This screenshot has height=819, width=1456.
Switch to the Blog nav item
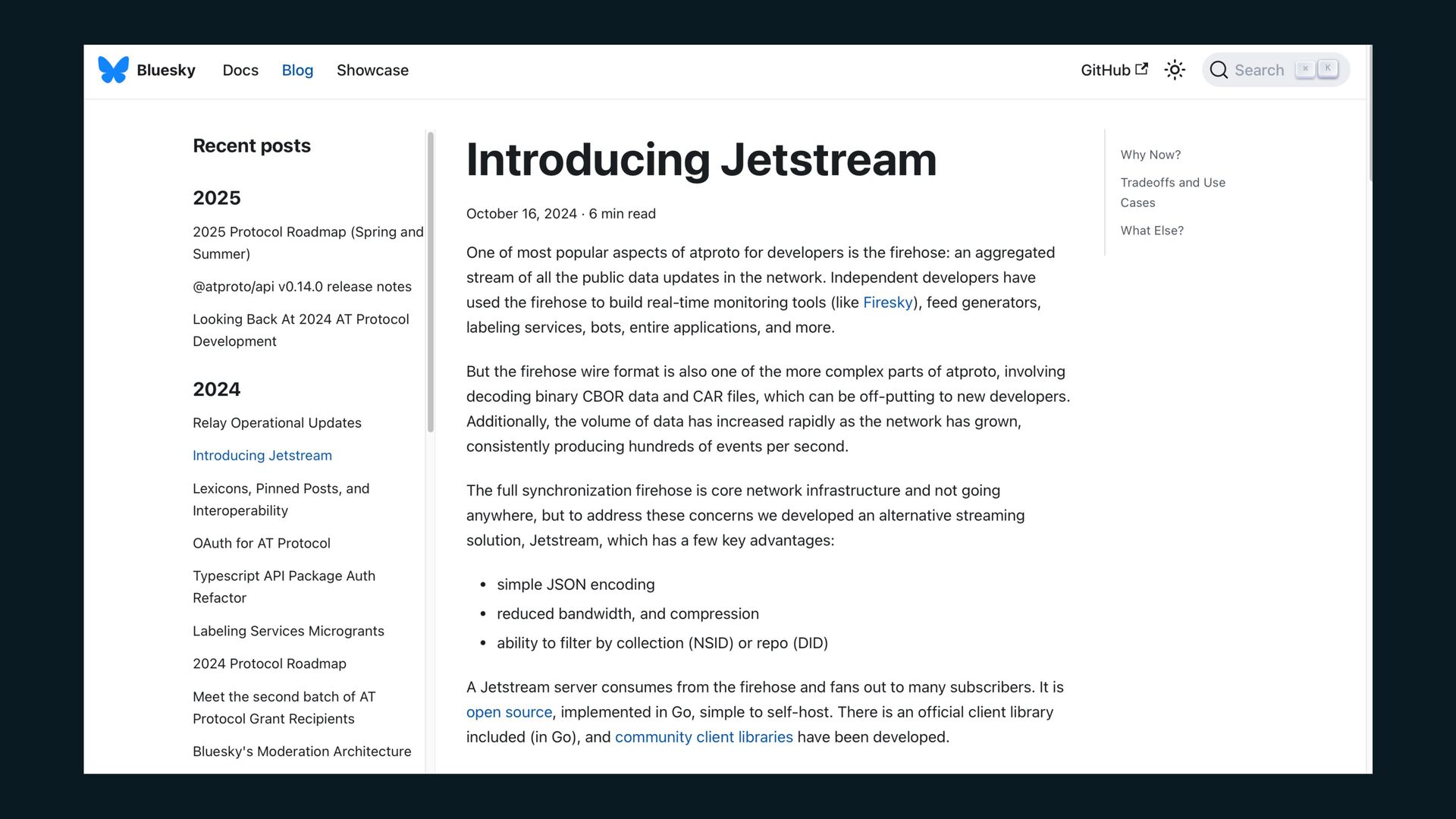tap(297, 70)
